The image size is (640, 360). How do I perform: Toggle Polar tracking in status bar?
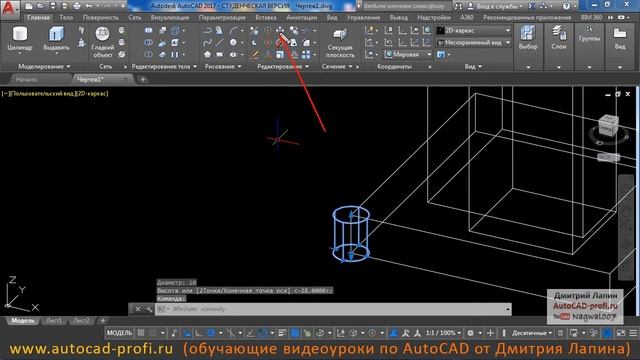pyautogui.click(x=211, y=333)
